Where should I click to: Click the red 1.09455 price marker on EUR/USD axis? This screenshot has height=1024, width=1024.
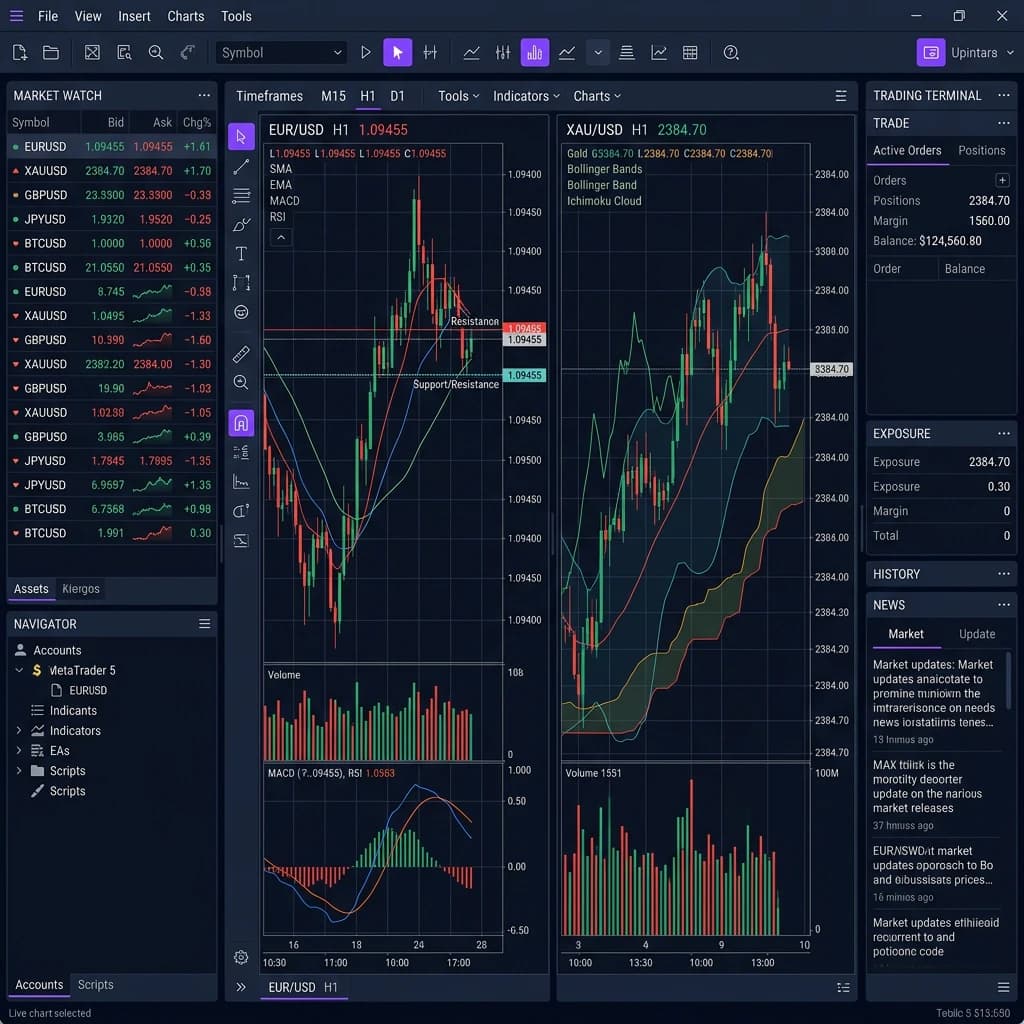[x=524, y=328]
